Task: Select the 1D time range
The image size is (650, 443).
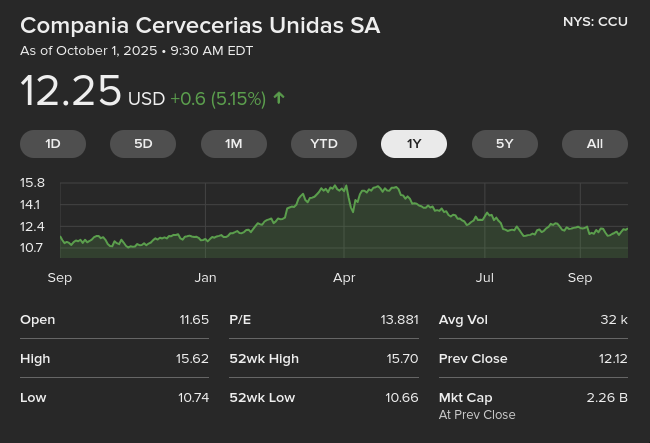Action: pos(53,144)
